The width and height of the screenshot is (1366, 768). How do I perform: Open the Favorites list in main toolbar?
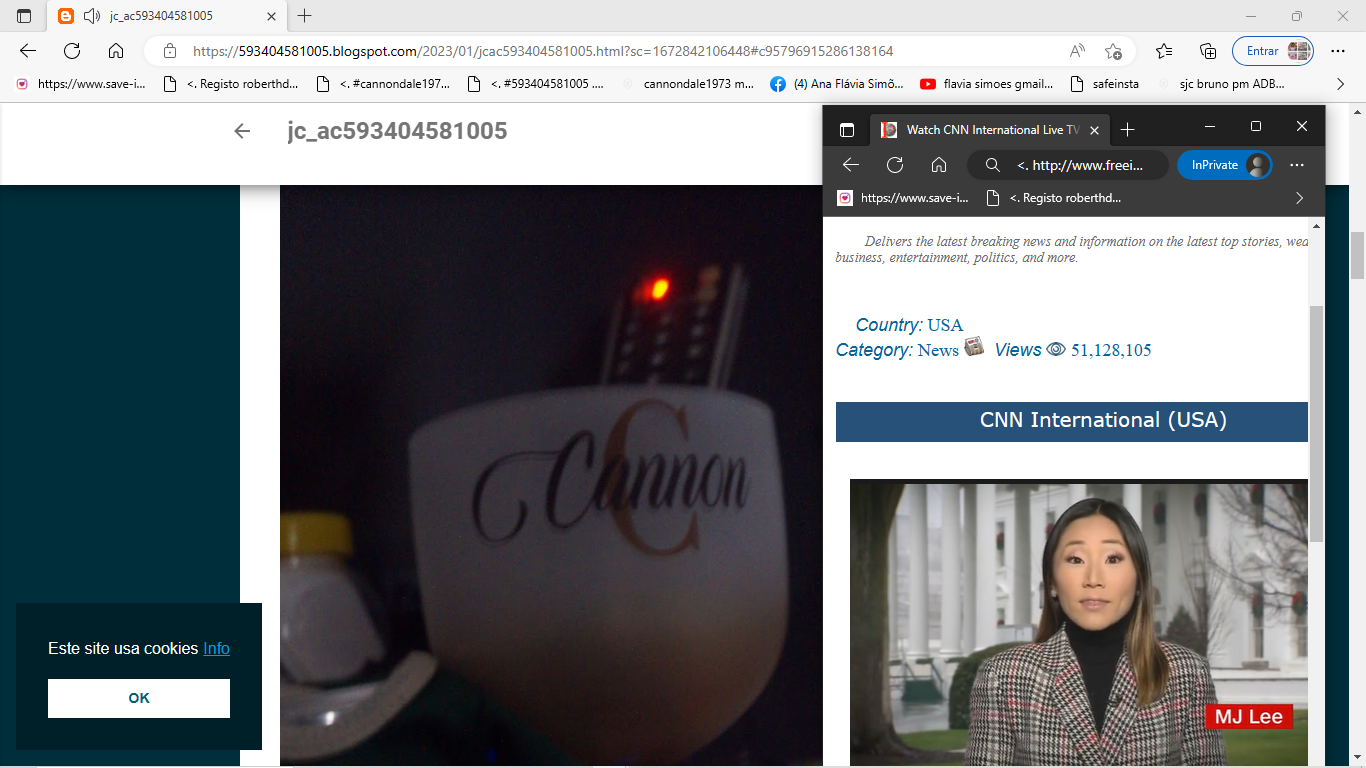click(x=1164, y=51)
